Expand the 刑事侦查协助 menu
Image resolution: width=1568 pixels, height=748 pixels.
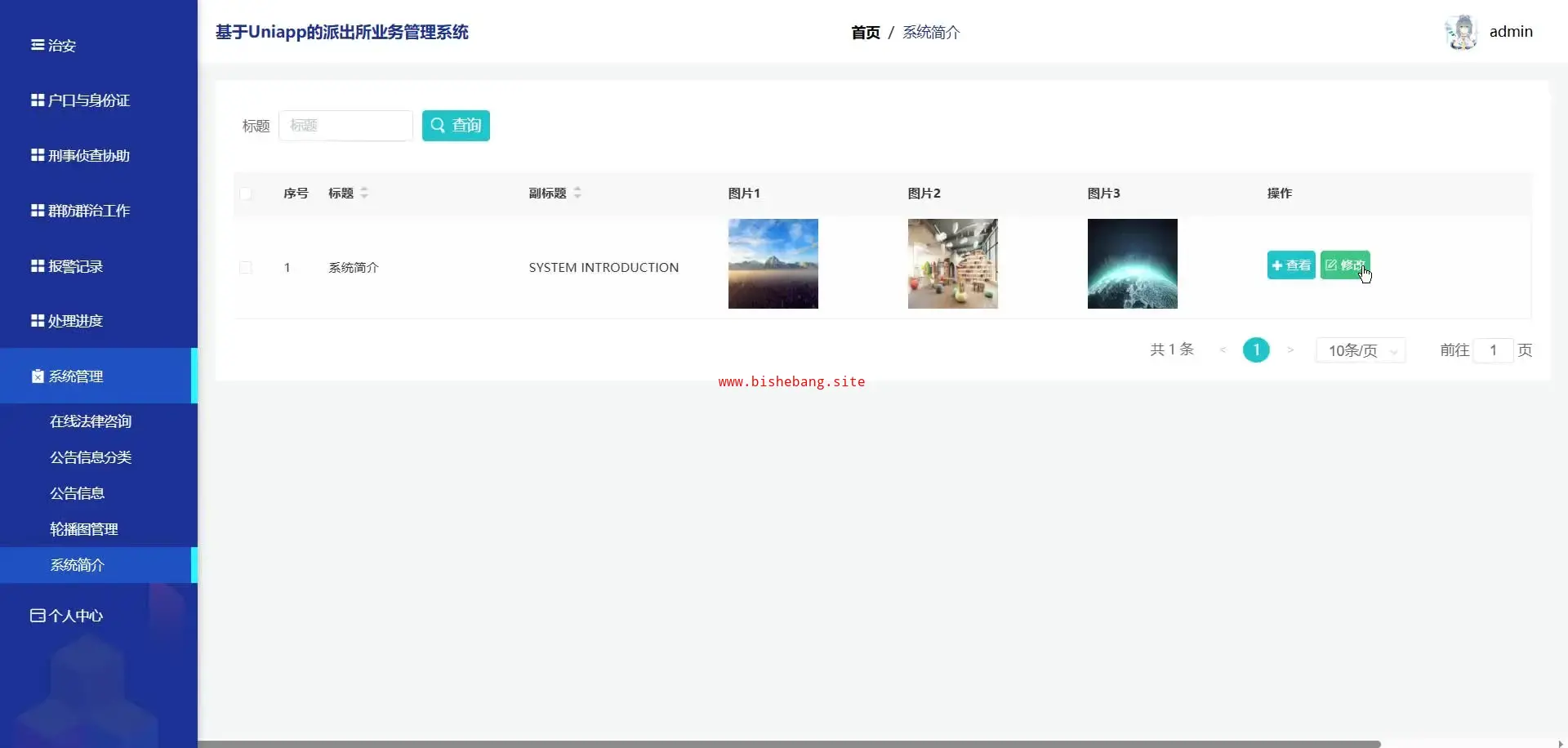[81, 156]
